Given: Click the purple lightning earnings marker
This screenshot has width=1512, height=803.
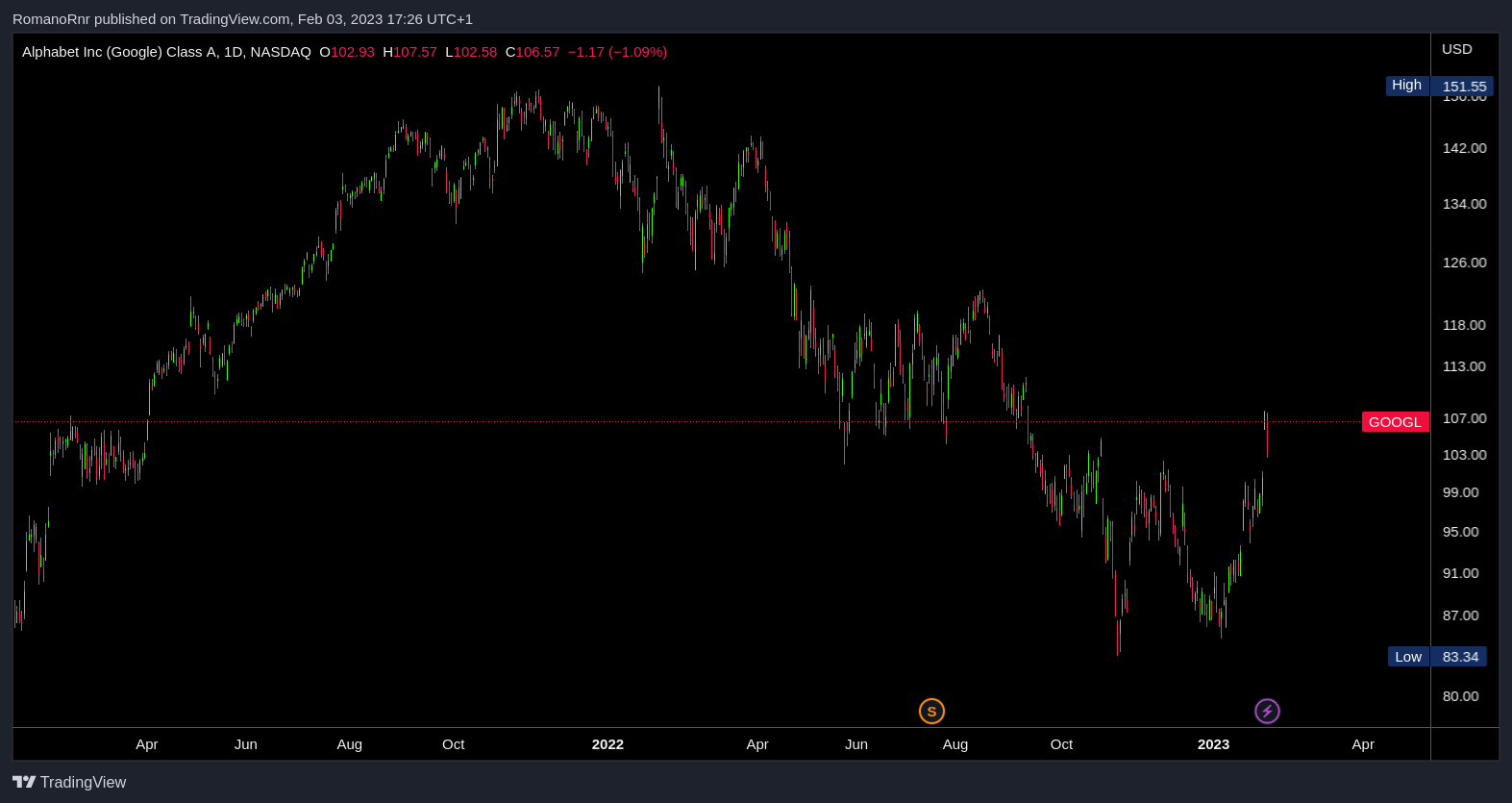Looking at the screenshot, I should [x=1267, y=712].
